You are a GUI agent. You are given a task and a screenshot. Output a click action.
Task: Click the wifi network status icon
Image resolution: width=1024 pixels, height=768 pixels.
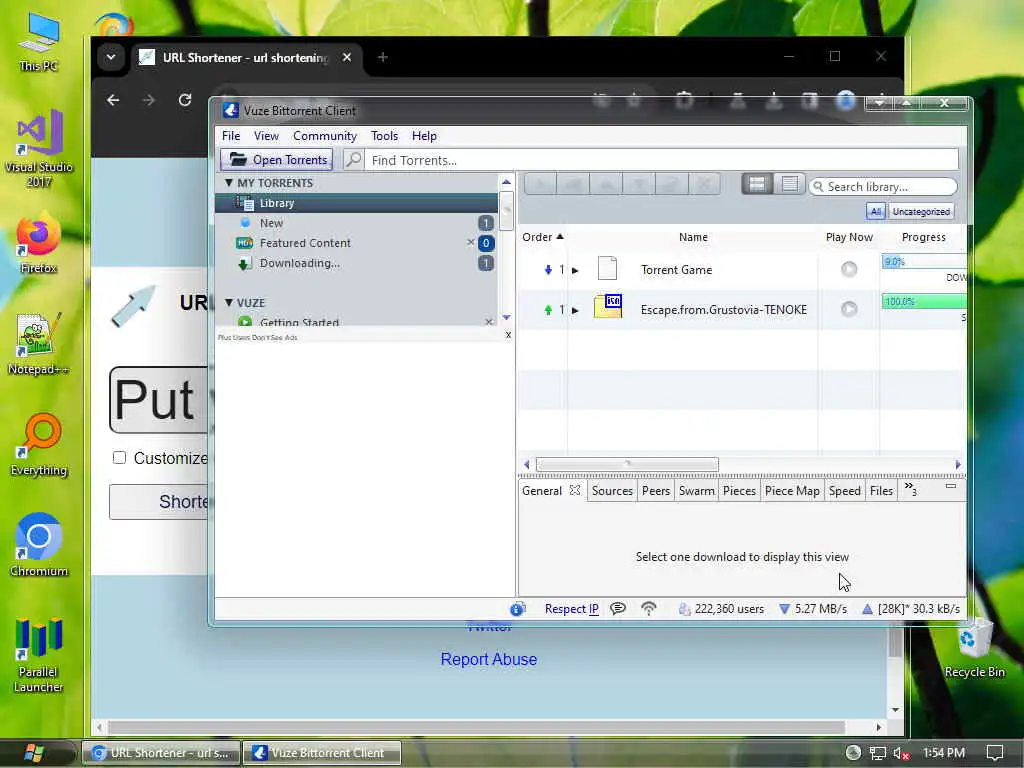[x=648, y=609]
